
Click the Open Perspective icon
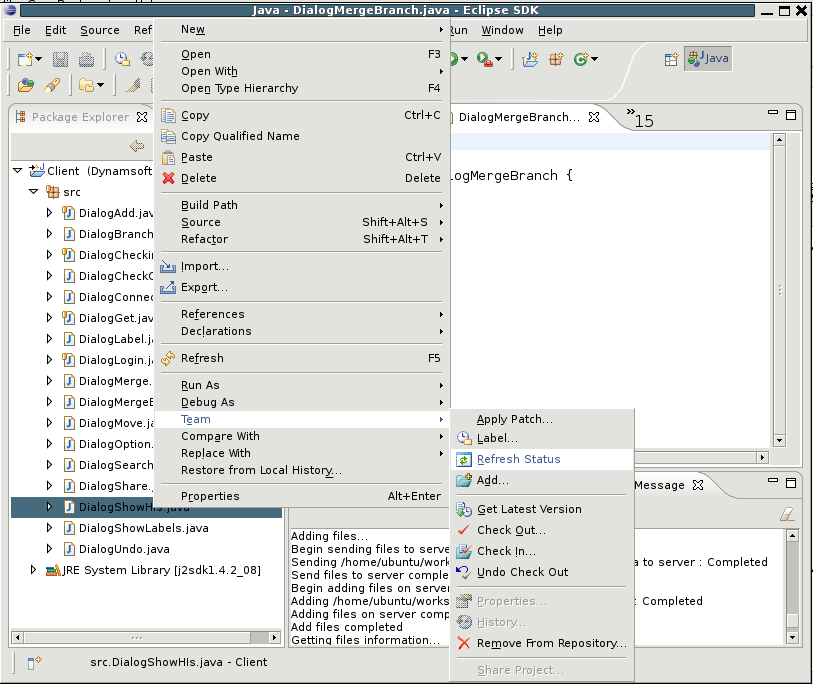tap(672, 59)
